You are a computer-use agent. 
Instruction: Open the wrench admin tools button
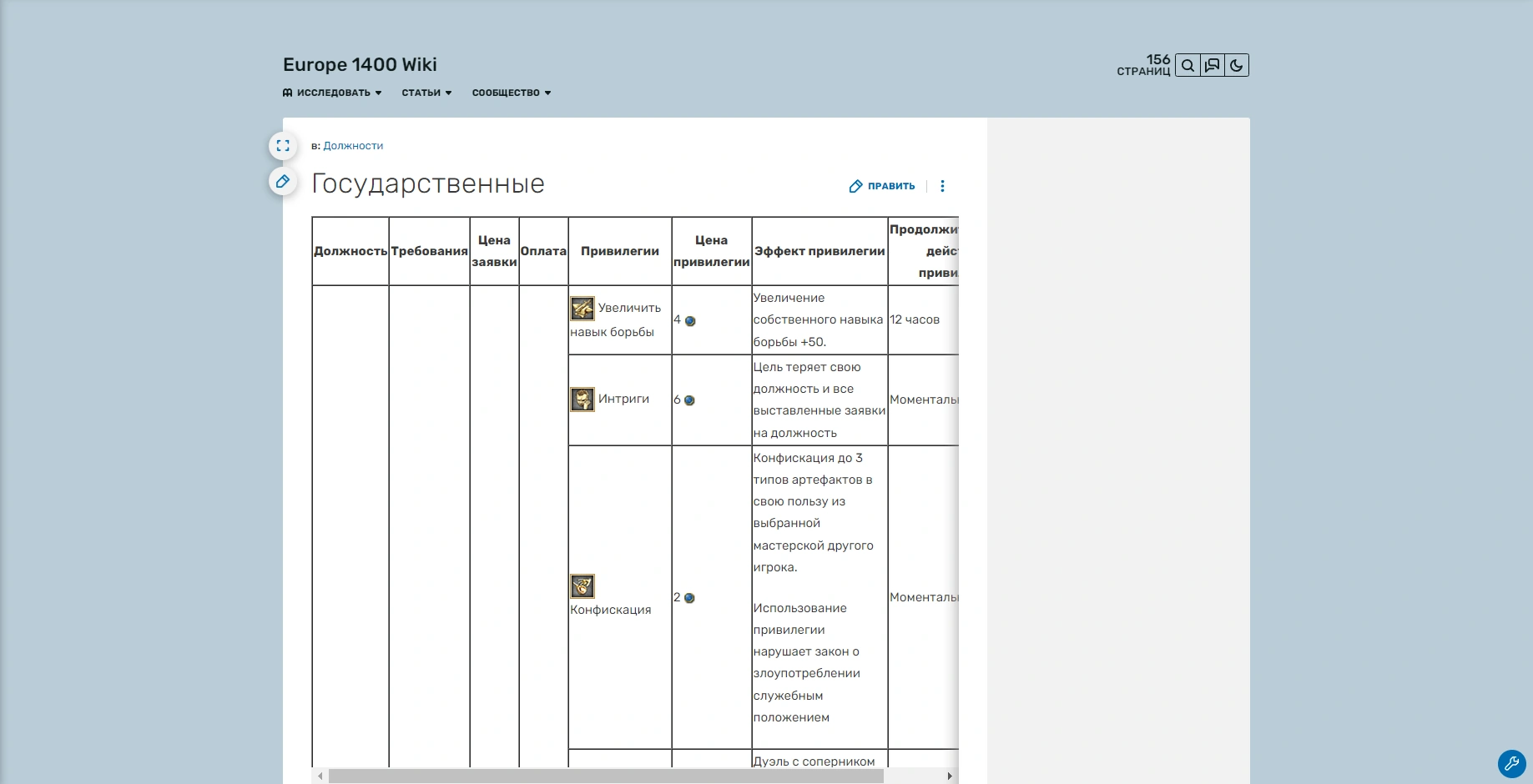pyautogui.click(x=1511, y=763)
